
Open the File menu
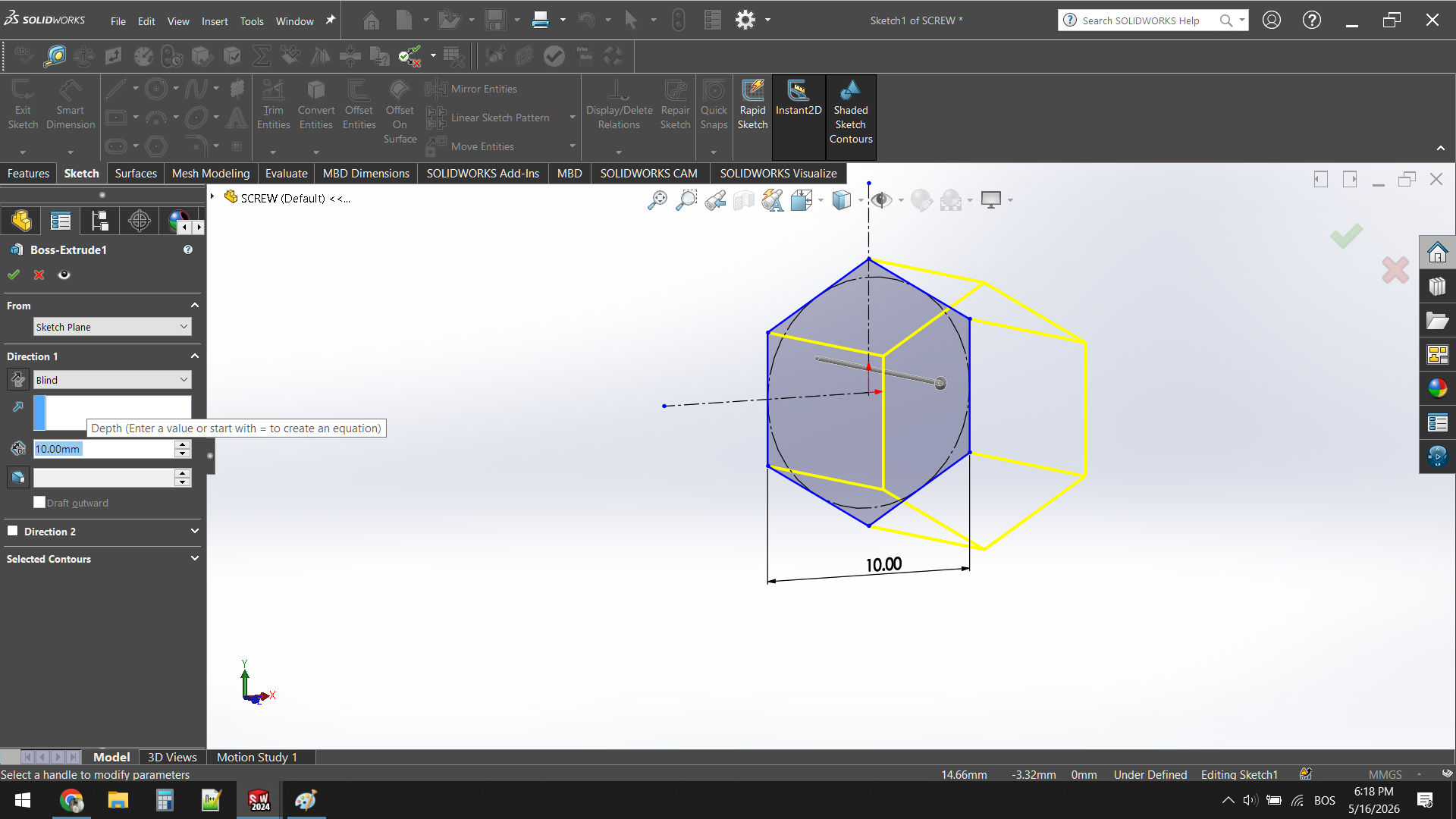pos(118,21)
